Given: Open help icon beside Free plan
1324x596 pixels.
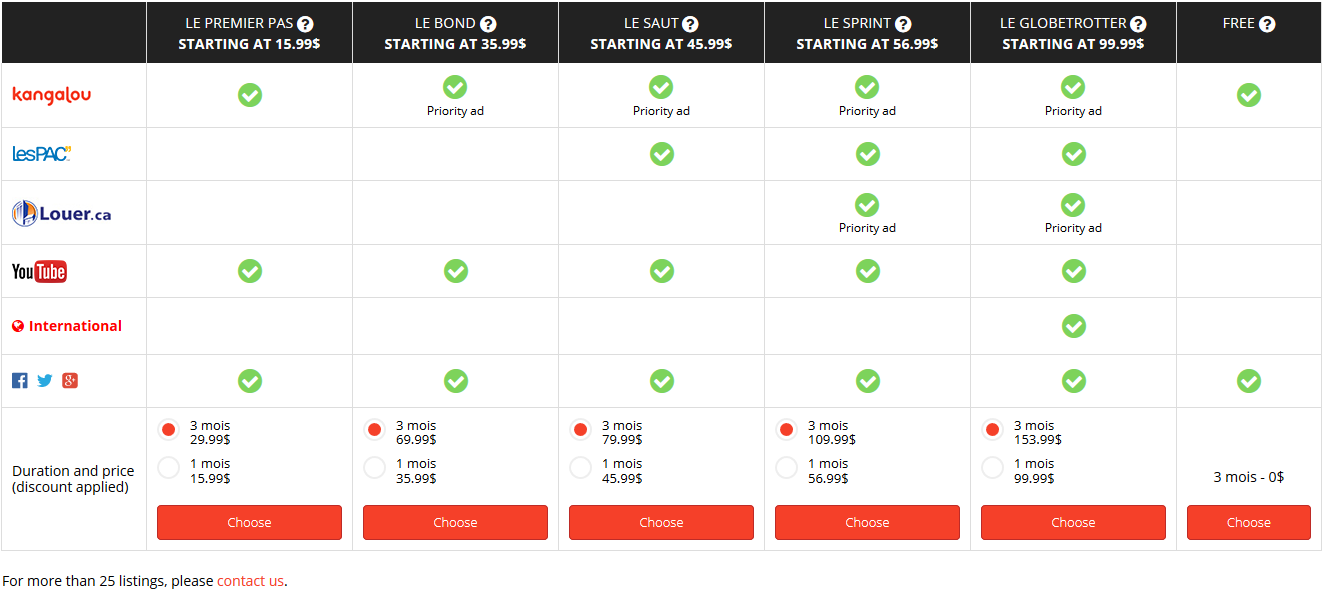Looking at the screenshot, I should coord(1267,24).
